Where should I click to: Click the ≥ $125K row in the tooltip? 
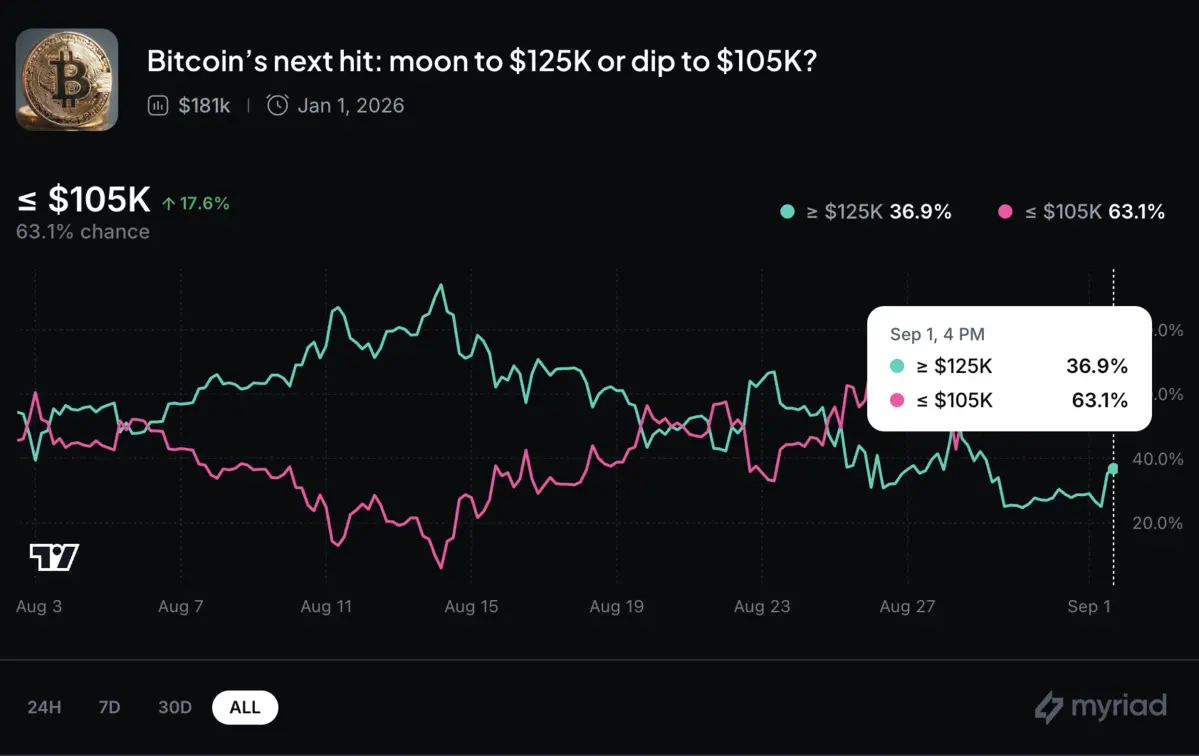click(x=1008, y=366)
